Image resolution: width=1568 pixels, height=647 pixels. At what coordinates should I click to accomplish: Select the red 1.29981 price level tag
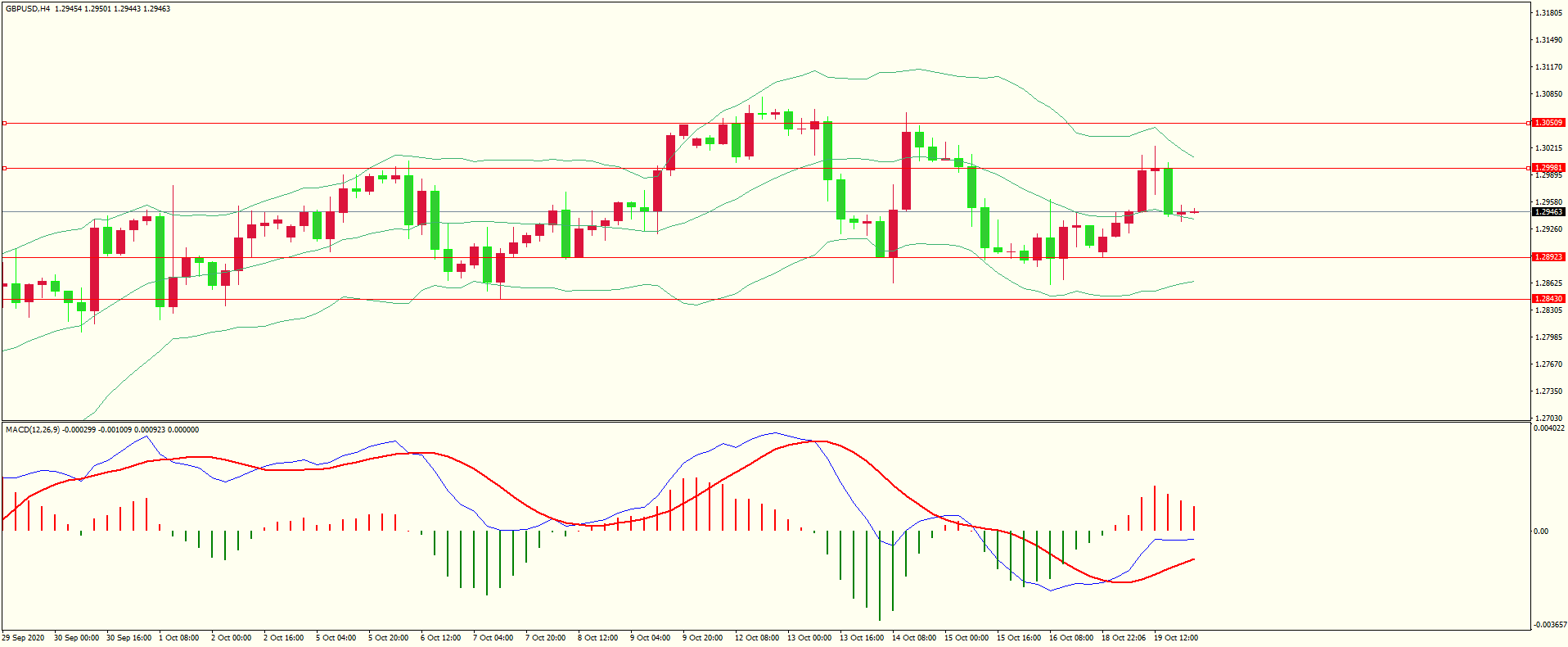click(1548, 168)
